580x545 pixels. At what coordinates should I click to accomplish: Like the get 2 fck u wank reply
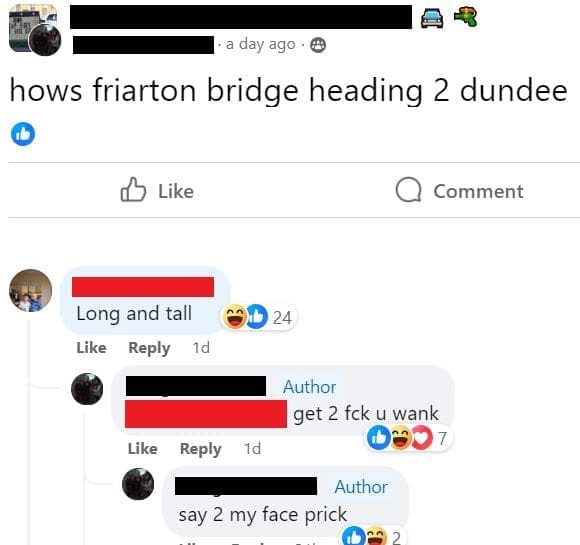pyautogui.click(x=142, y=448)
